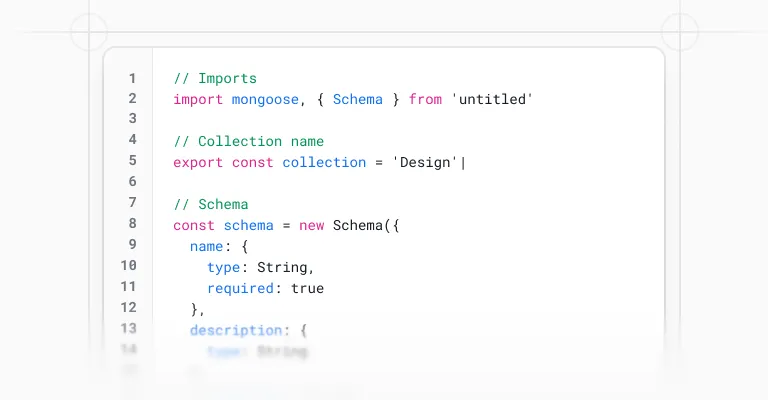Screen dimensions: 768x400
Task: Click the 'const' keyword on line 8
Action: tap(194, 225)
